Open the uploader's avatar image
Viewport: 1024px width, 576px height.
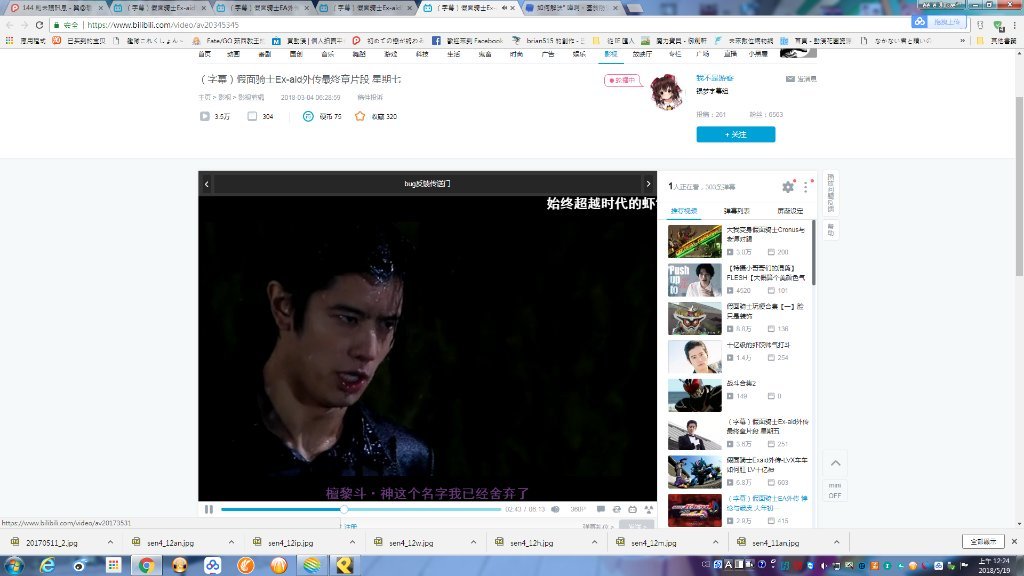[x=667, y=91]
